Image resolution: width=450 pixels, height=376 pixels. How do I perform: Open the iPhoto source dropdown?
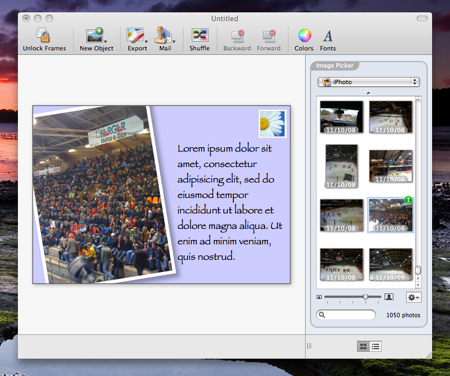pyautogui.click(x=369, y=82)
